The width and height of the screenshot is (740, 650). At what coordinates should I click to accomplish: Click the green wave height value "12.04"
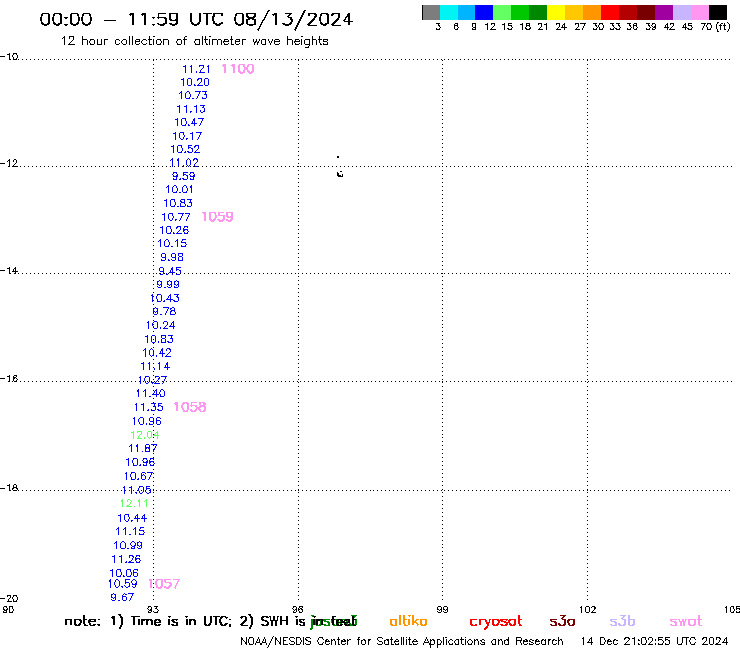[145, 435]
